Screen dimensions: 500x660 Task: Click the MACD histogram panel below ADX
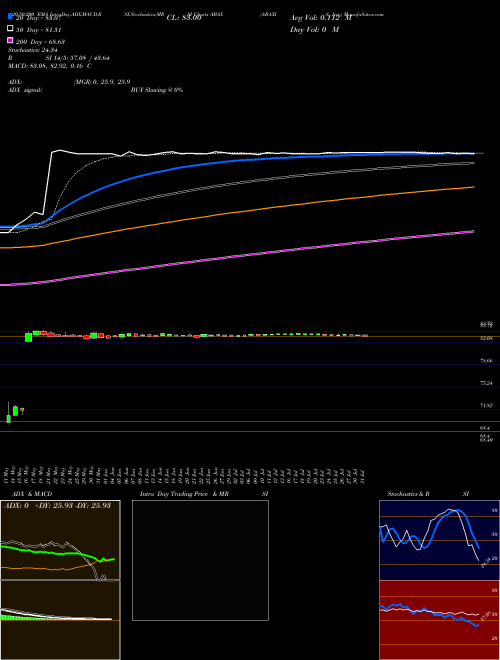point(60,620)
